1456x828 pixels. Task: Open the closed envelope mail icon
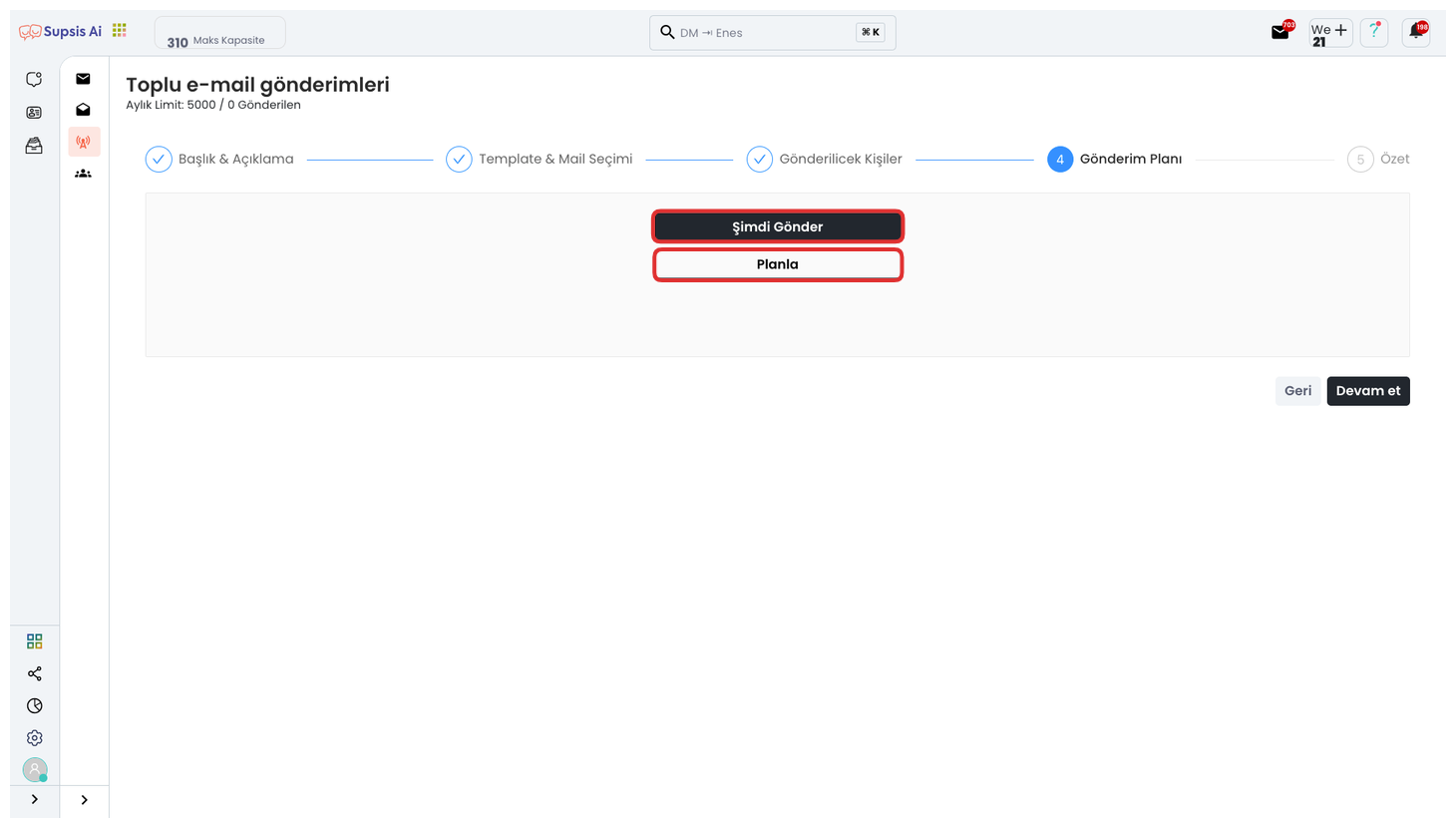[84, 79]
